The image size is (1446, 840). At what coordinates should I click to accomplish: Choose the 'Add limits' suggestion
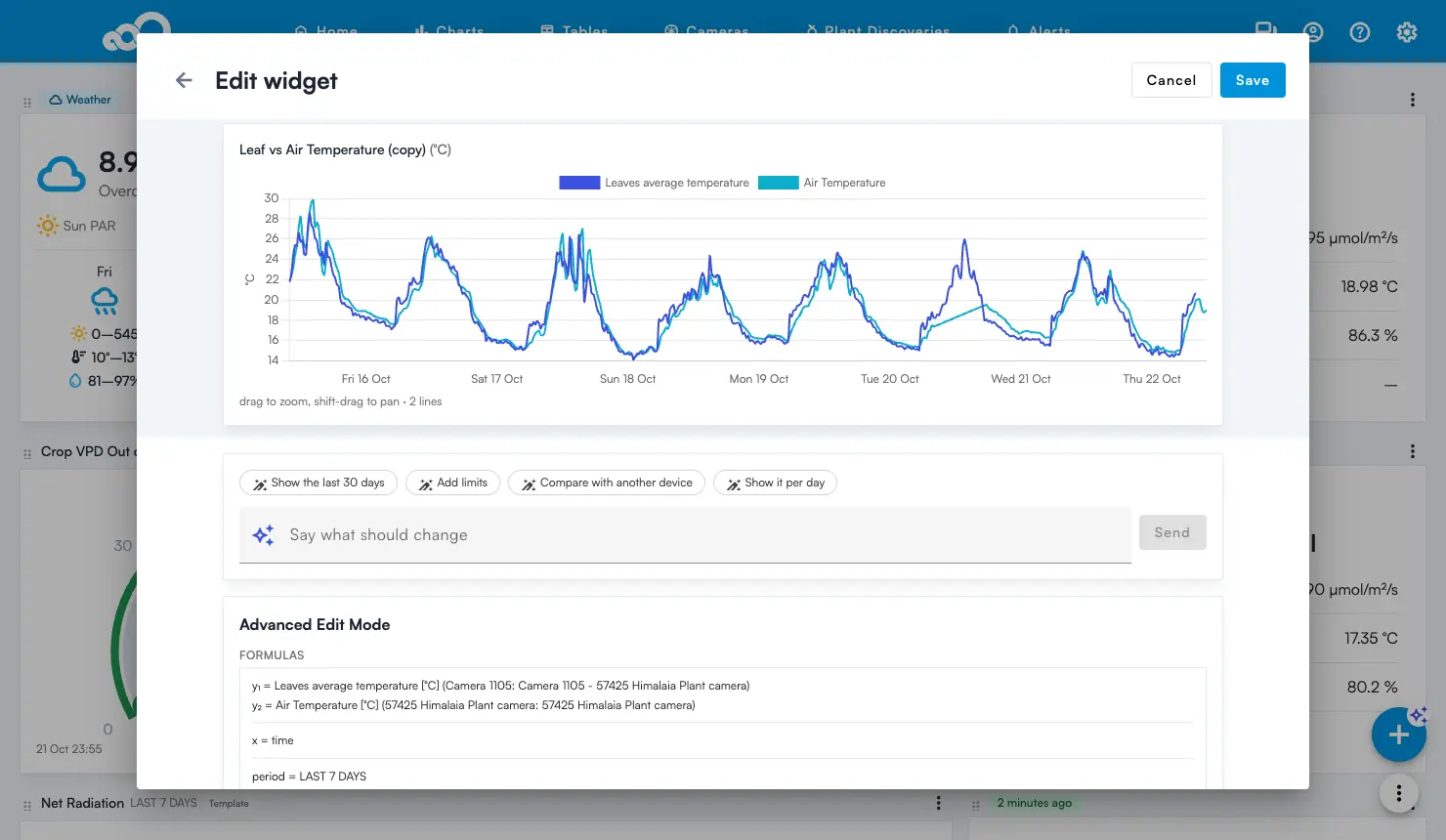click(453, 483)
